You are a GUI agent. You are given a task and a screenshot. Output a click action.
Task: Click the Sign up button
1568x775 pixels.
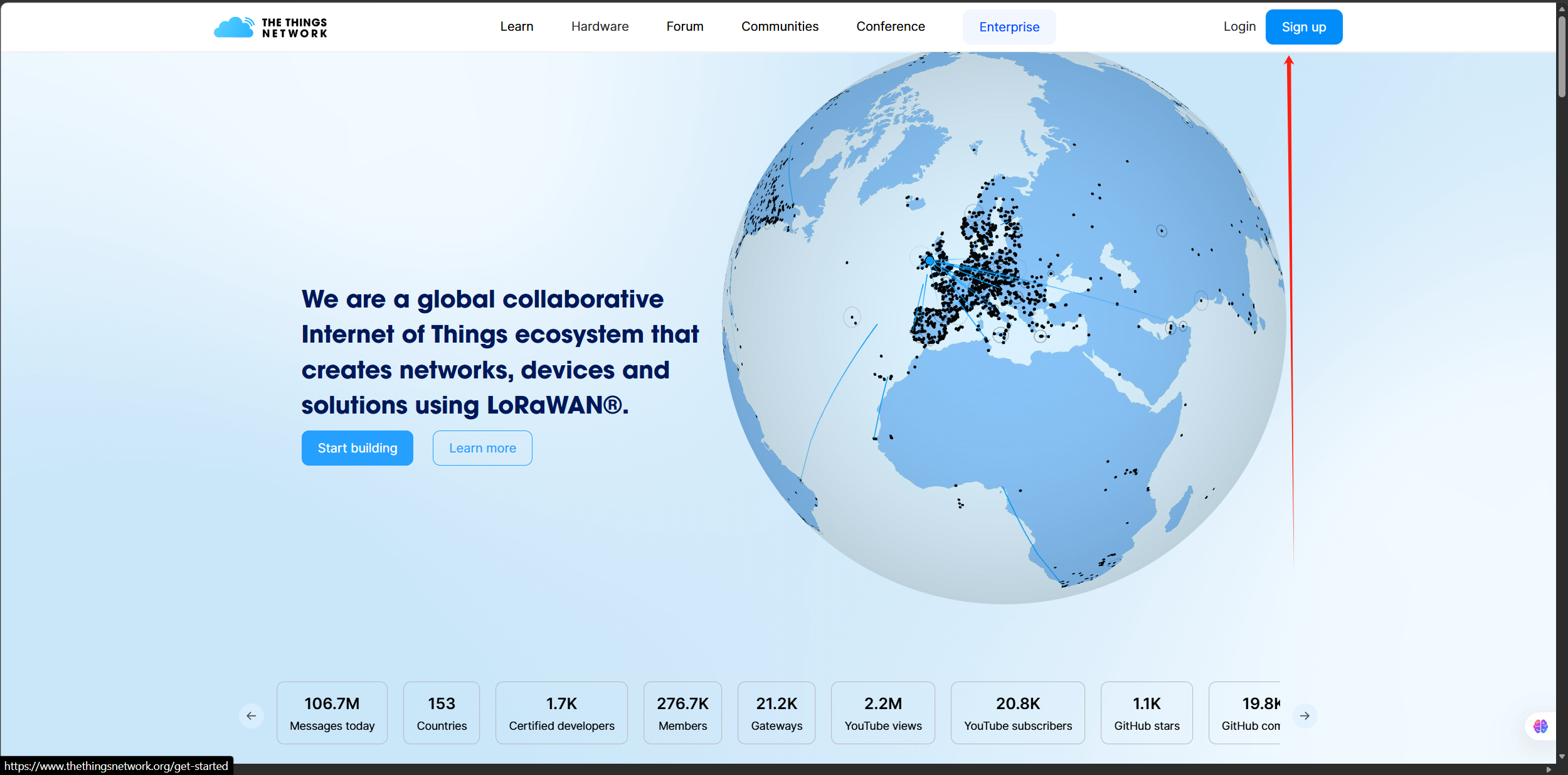(x=1304, y=27)
